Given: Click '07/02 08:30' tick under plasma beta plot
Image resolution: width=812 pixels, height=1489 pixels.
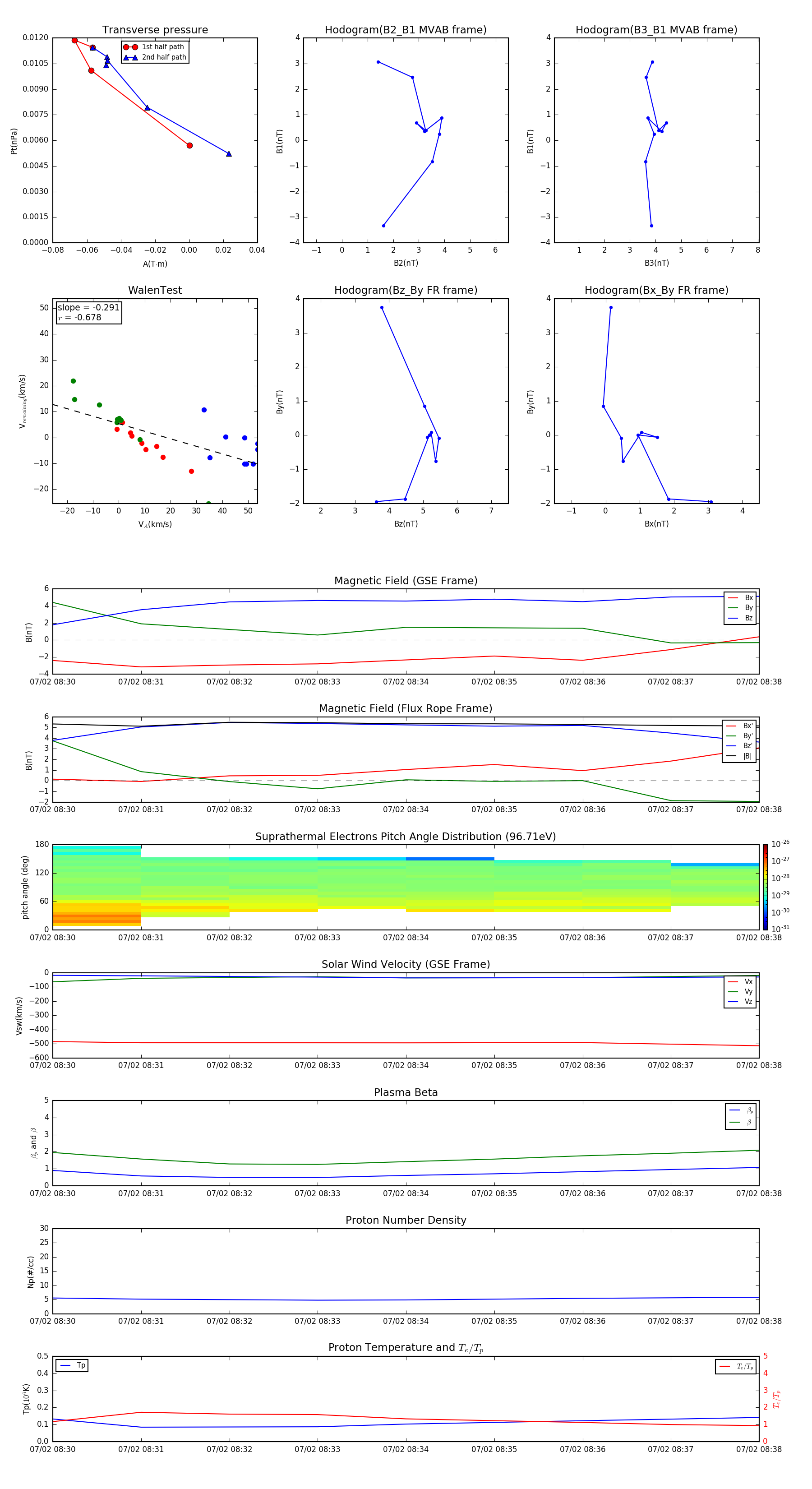Looking at the screenshot, I should [53, 1193].
